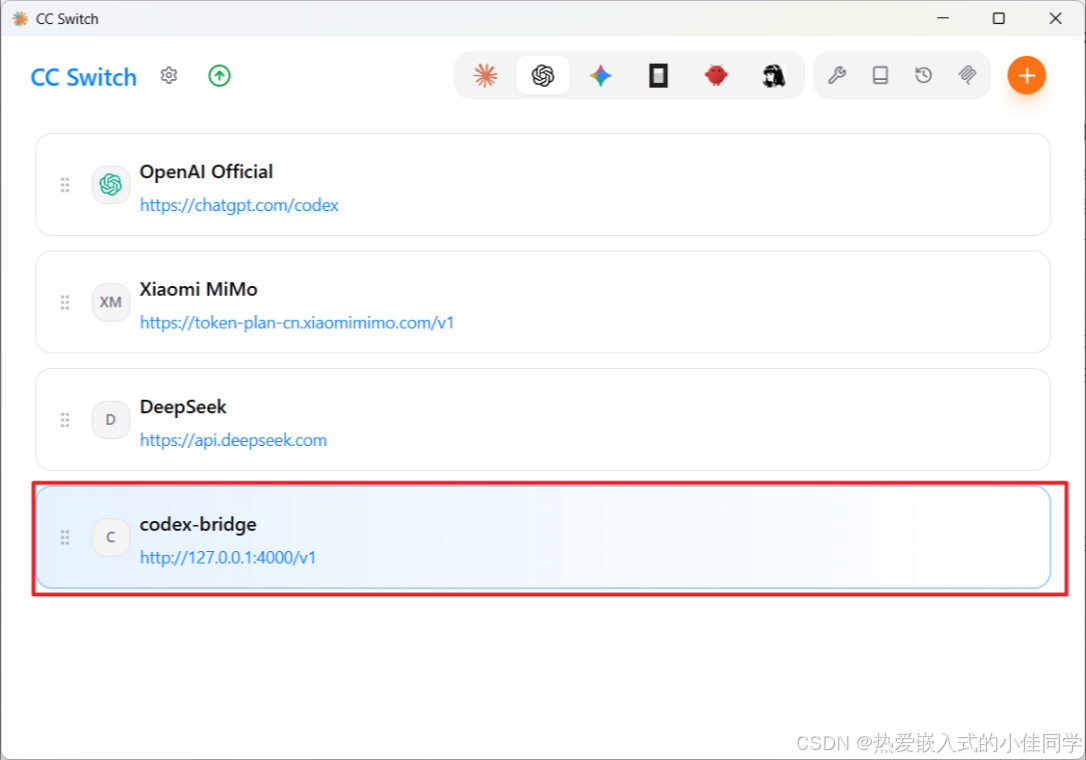Click the CC Switch title bar app icon
Image resolution: width=1086 pixels, height=760 pixels.
(20, 19)
